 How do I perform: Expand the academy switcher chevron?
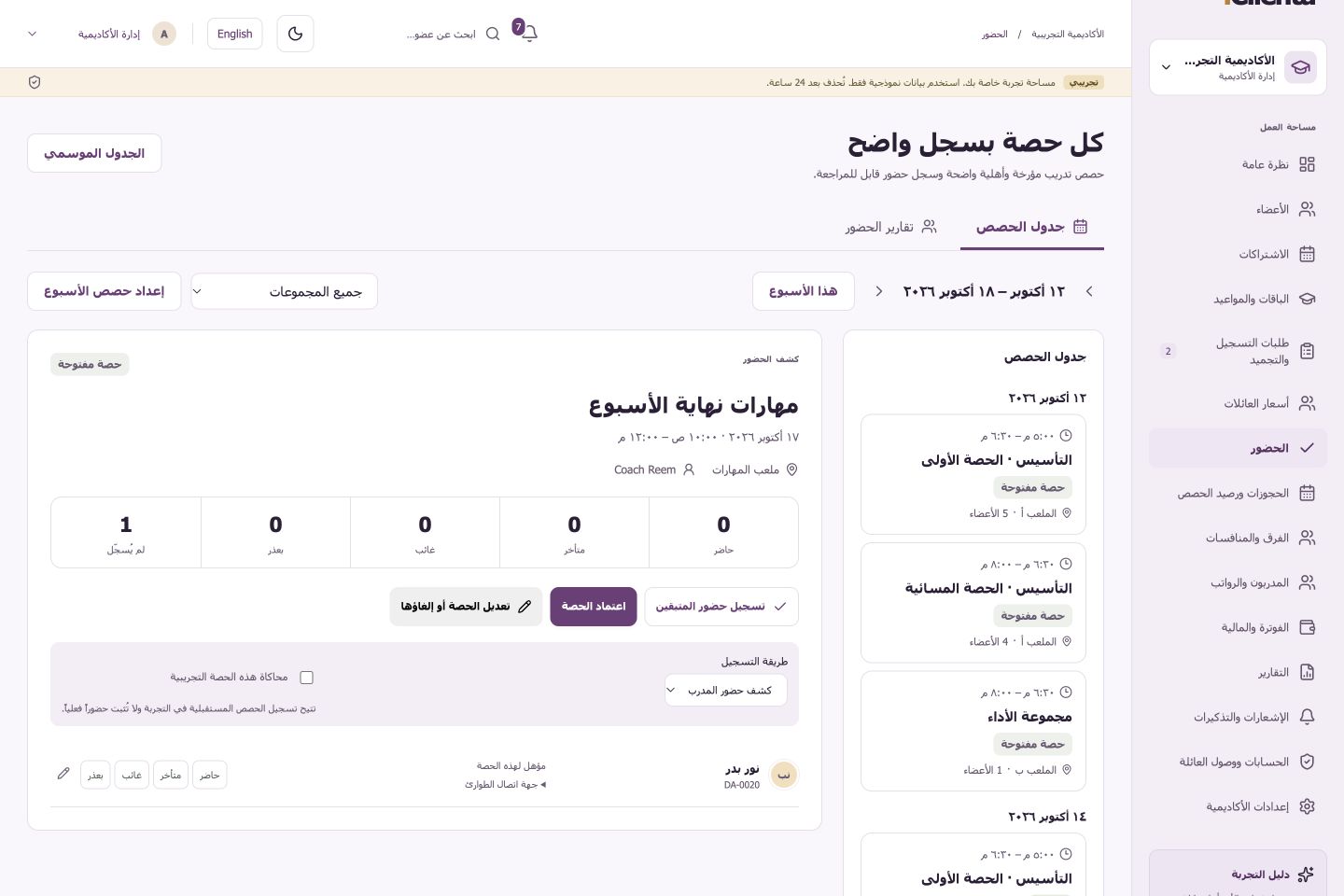(1166, 67)
